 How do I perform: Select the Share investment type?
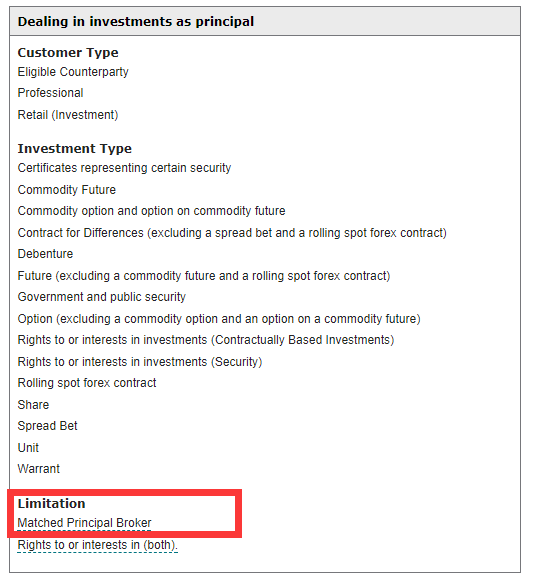point(33,405)
